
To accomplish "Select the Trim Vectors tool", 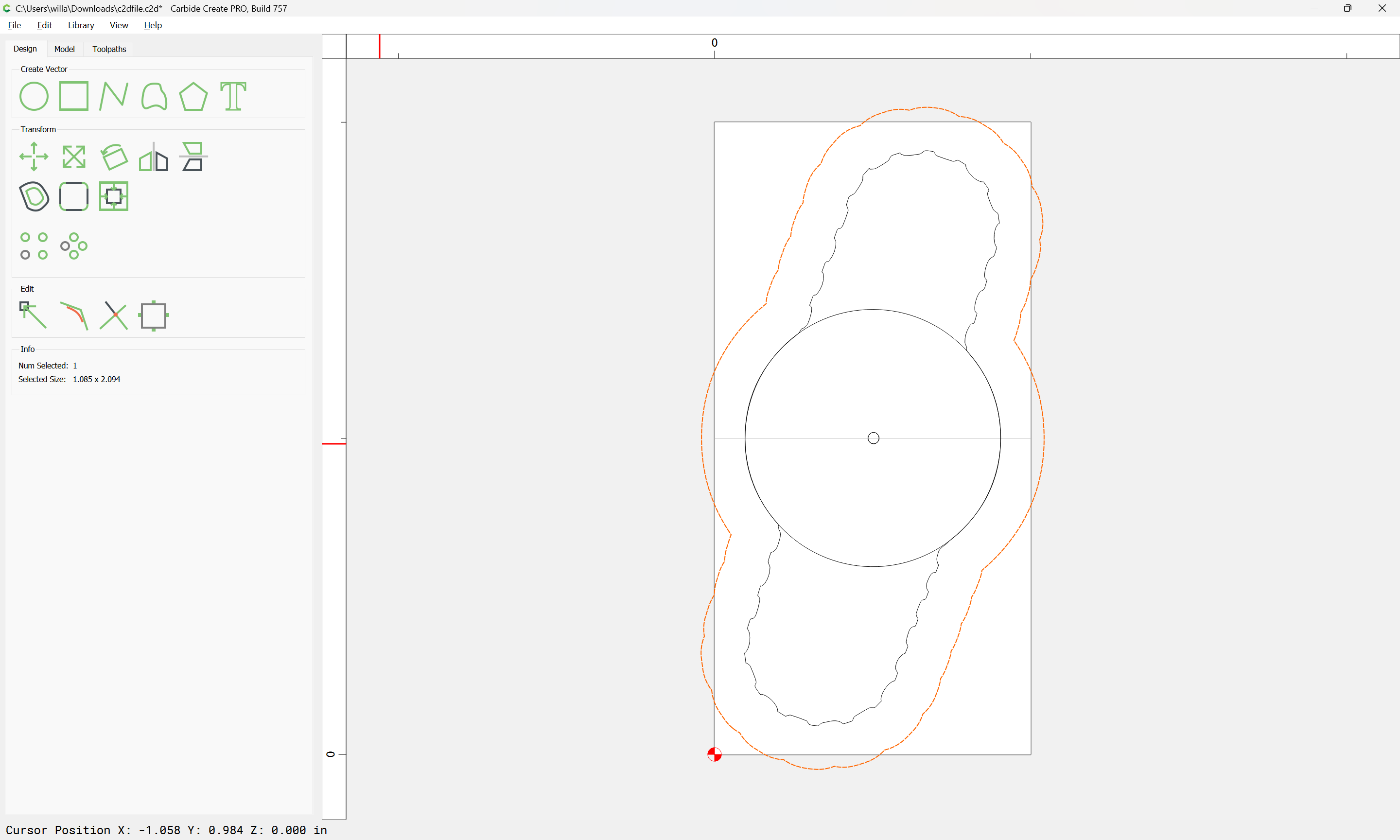I will point(114,315).
